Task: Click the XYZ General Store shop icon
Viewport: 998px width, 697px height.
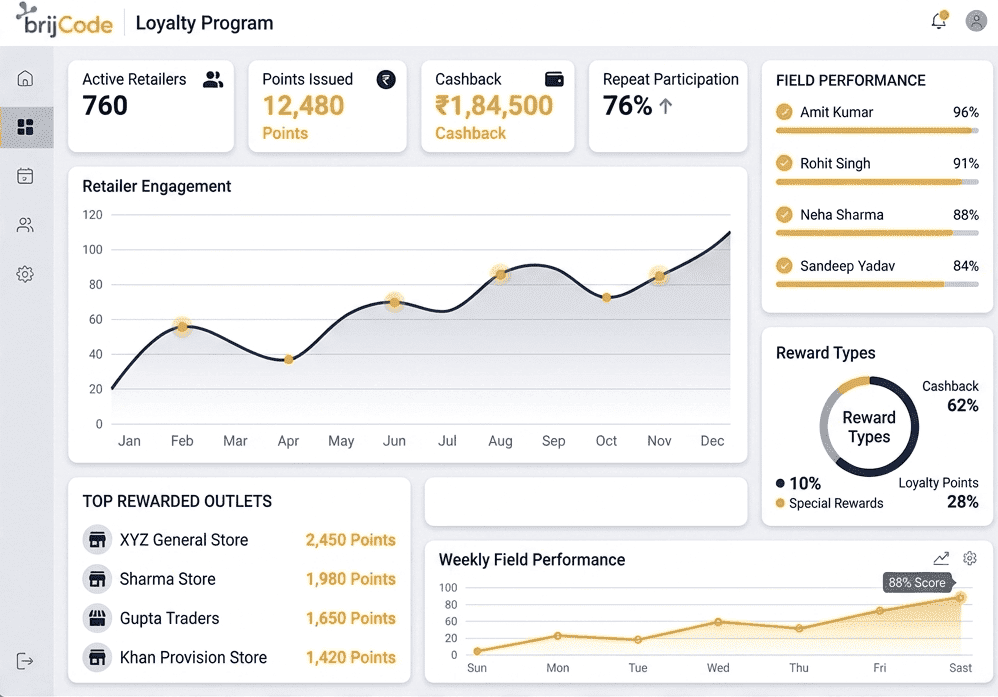Action: (x=97, y=540)
